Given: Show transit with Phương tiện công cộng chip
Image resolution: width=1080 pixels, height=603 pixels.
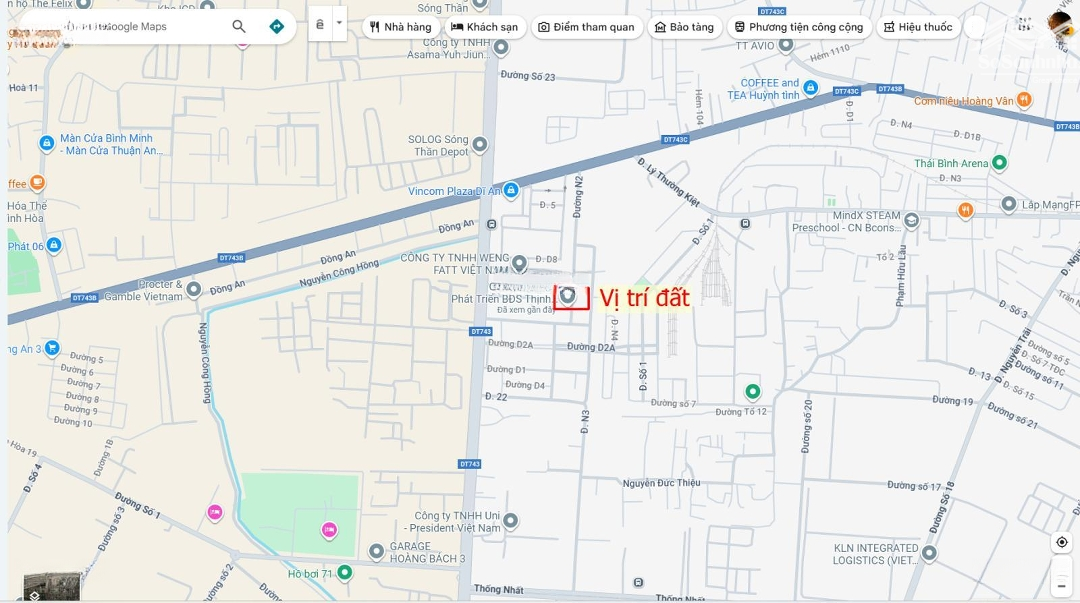Looking at the screenshot, I should click(800, 27).
